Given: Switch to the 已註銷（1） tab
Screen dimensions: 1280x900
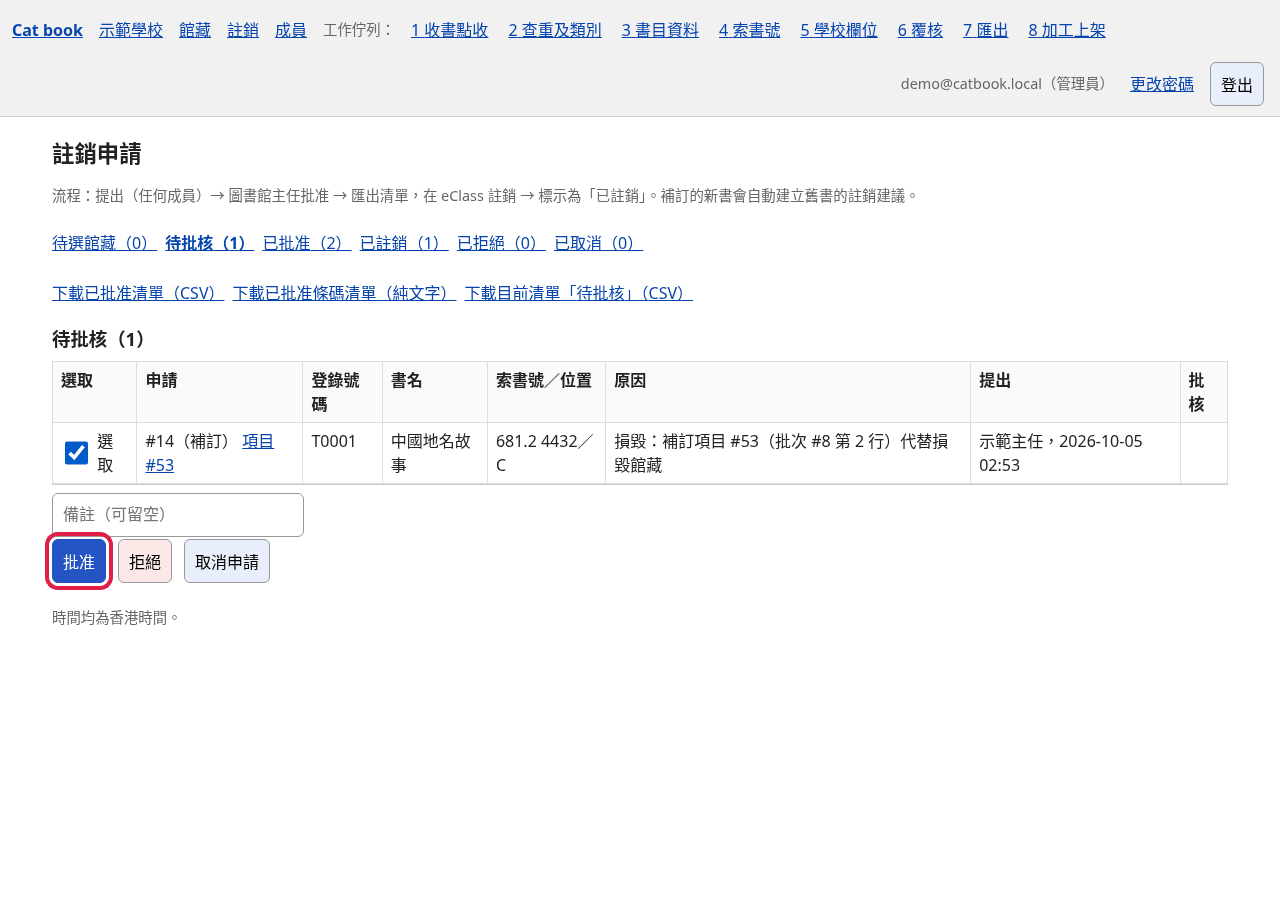Looking at the screenshot, I should coord(404,243).
